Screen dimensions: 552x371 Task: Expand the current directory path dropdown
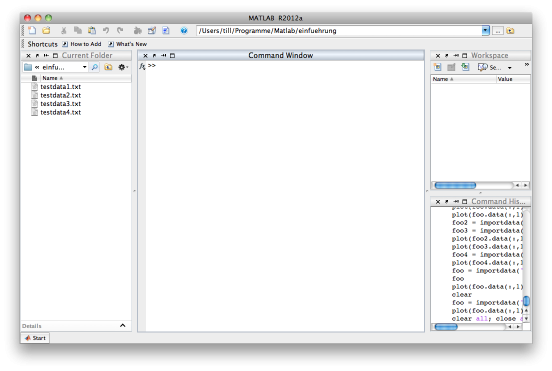(x=485, y=31)
